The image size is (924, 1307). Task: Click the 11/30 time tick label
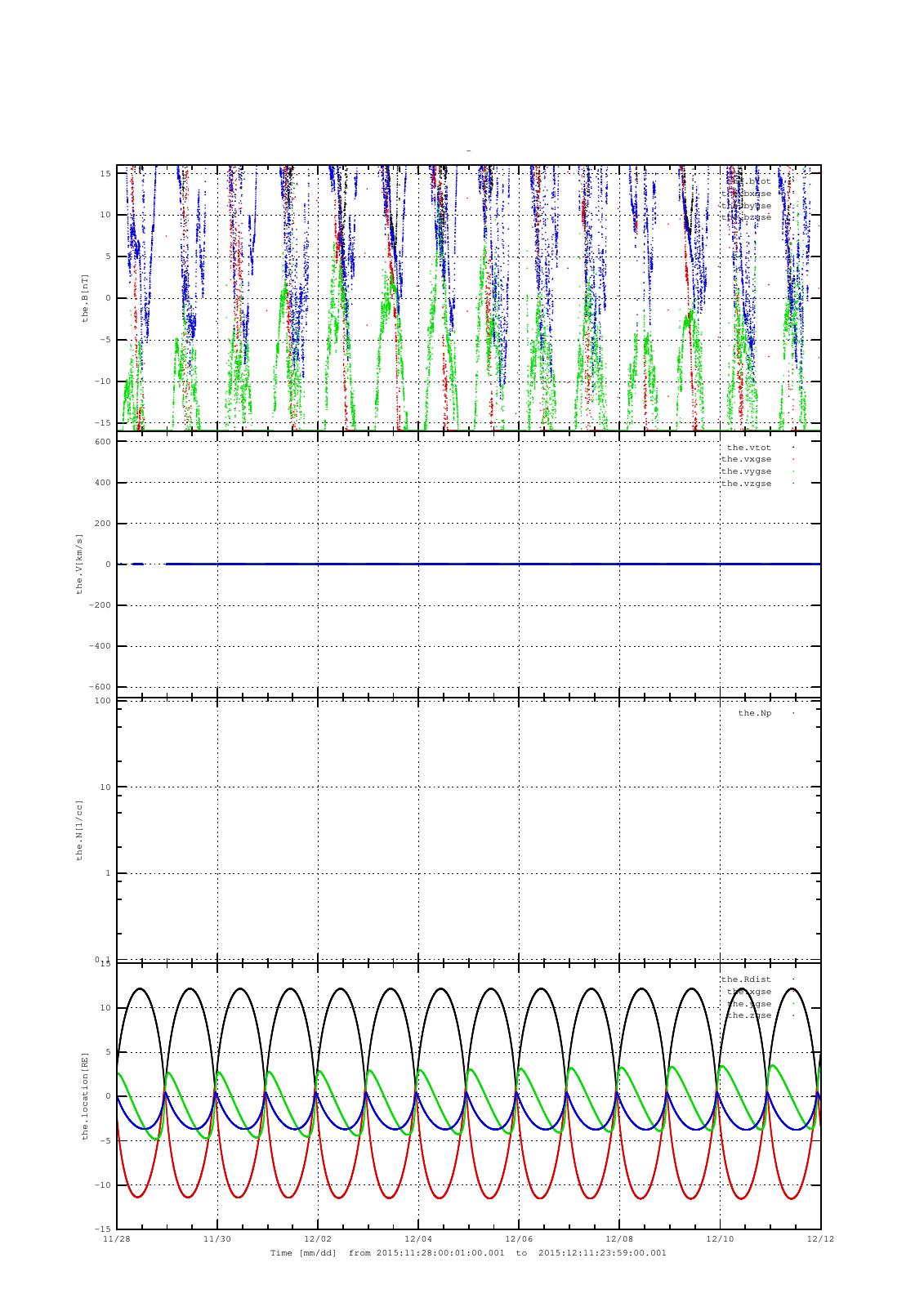(217, 1238)
